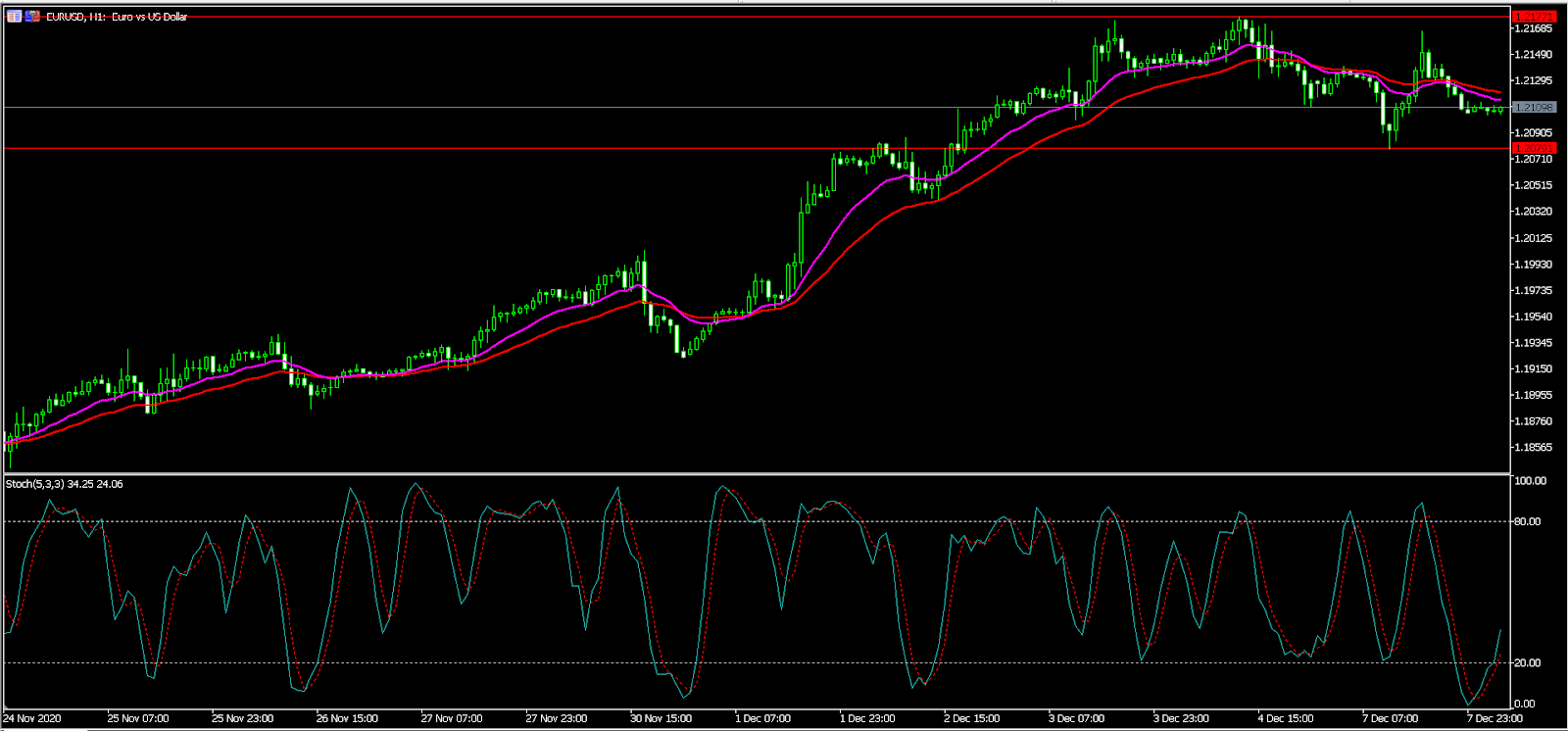
Task: Click the 24 Nov 2020 time label
Action: [x=32, y=718]
